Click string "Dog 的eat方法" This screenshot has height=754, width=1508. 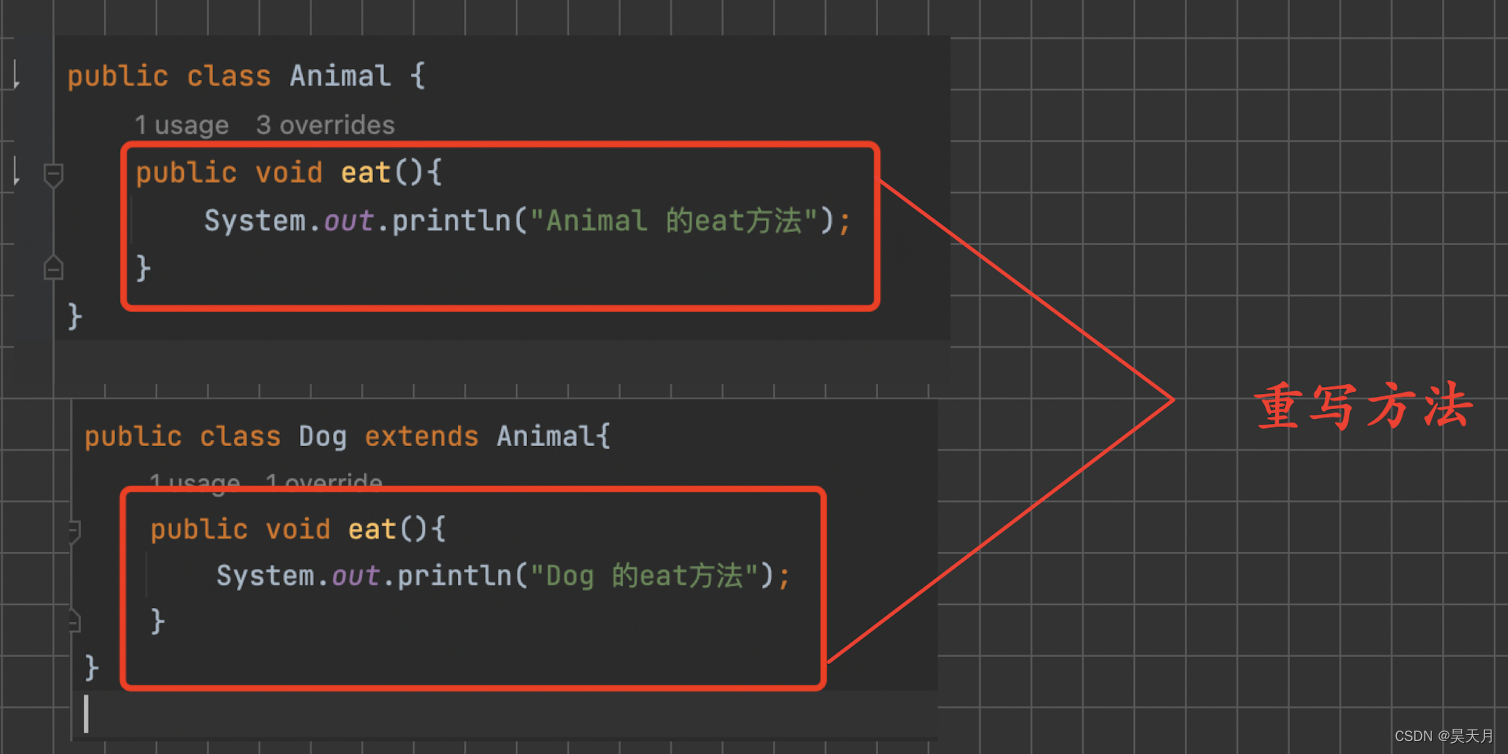645,575
